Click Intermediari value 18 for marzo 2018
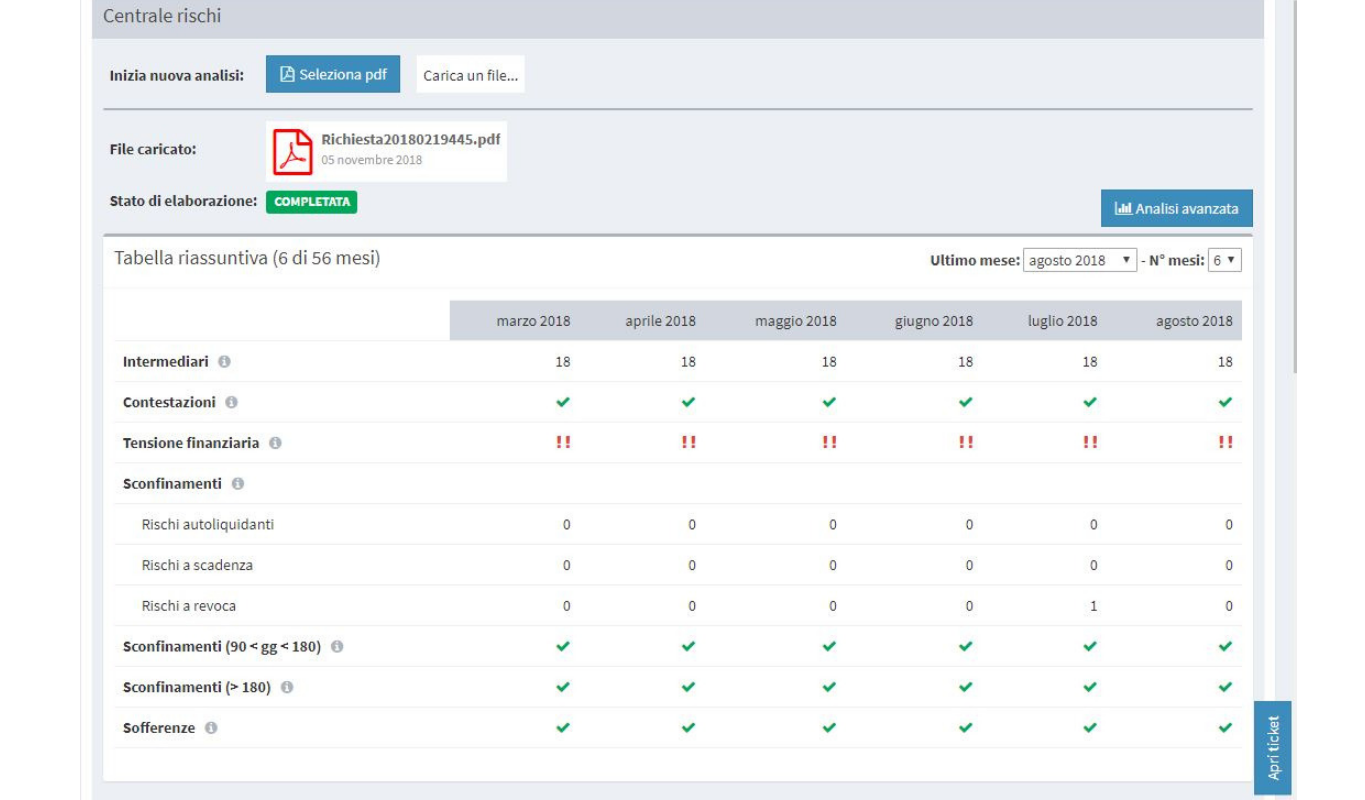The image size is (1365, 800). (563, 362)
